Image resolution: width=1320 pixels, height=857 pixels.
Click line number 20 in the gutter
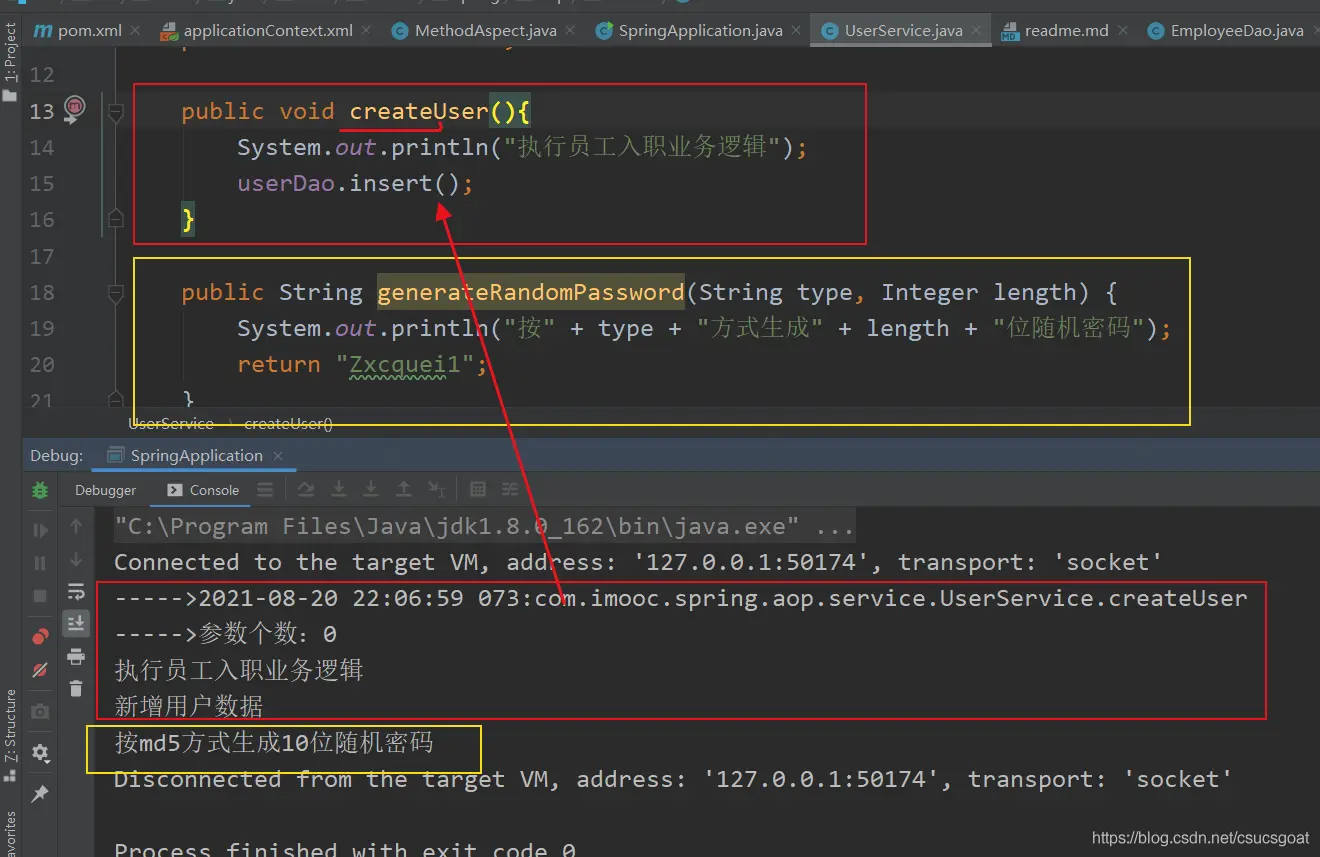42,365
